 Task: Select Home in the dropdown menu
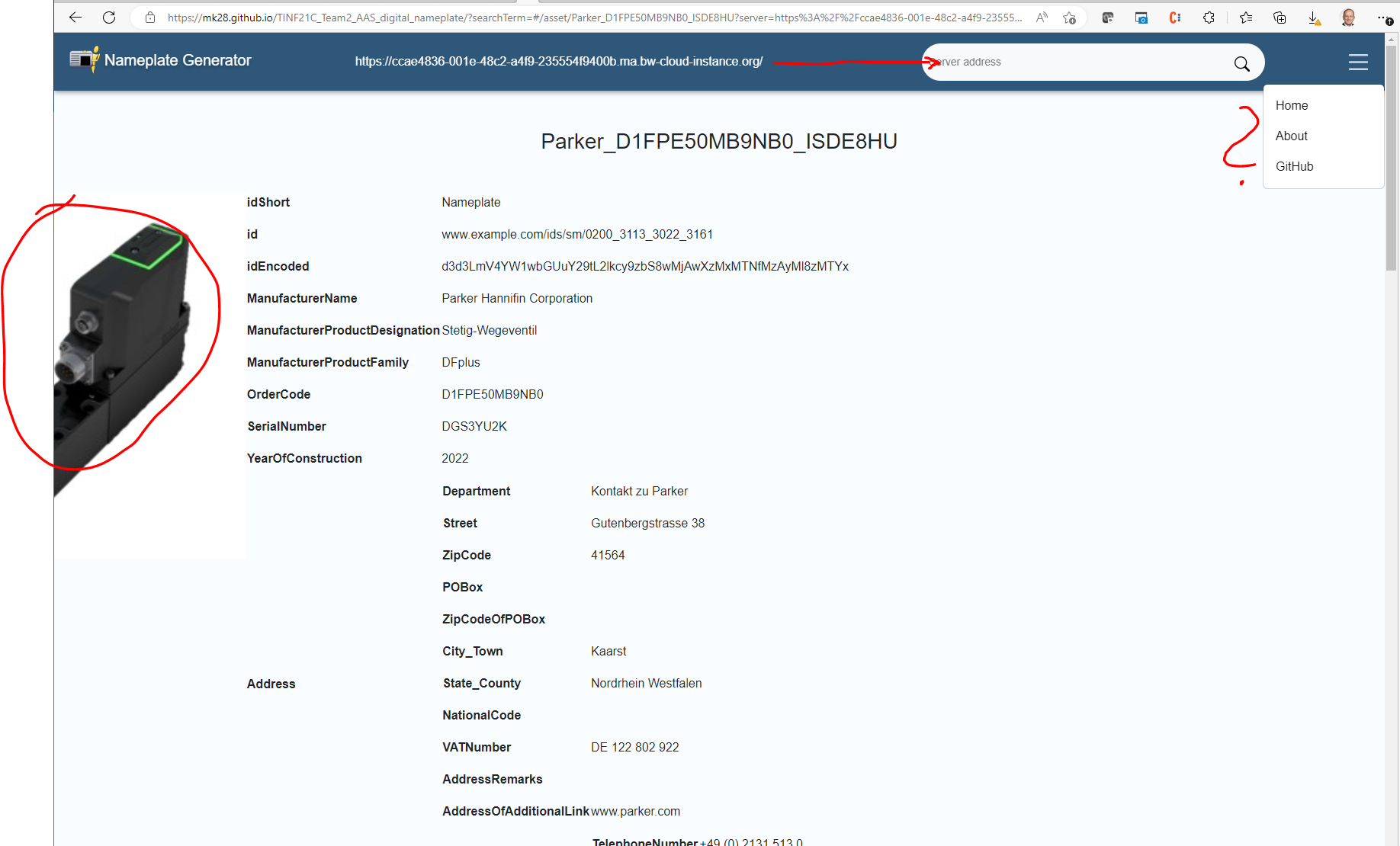point(1292,105)
